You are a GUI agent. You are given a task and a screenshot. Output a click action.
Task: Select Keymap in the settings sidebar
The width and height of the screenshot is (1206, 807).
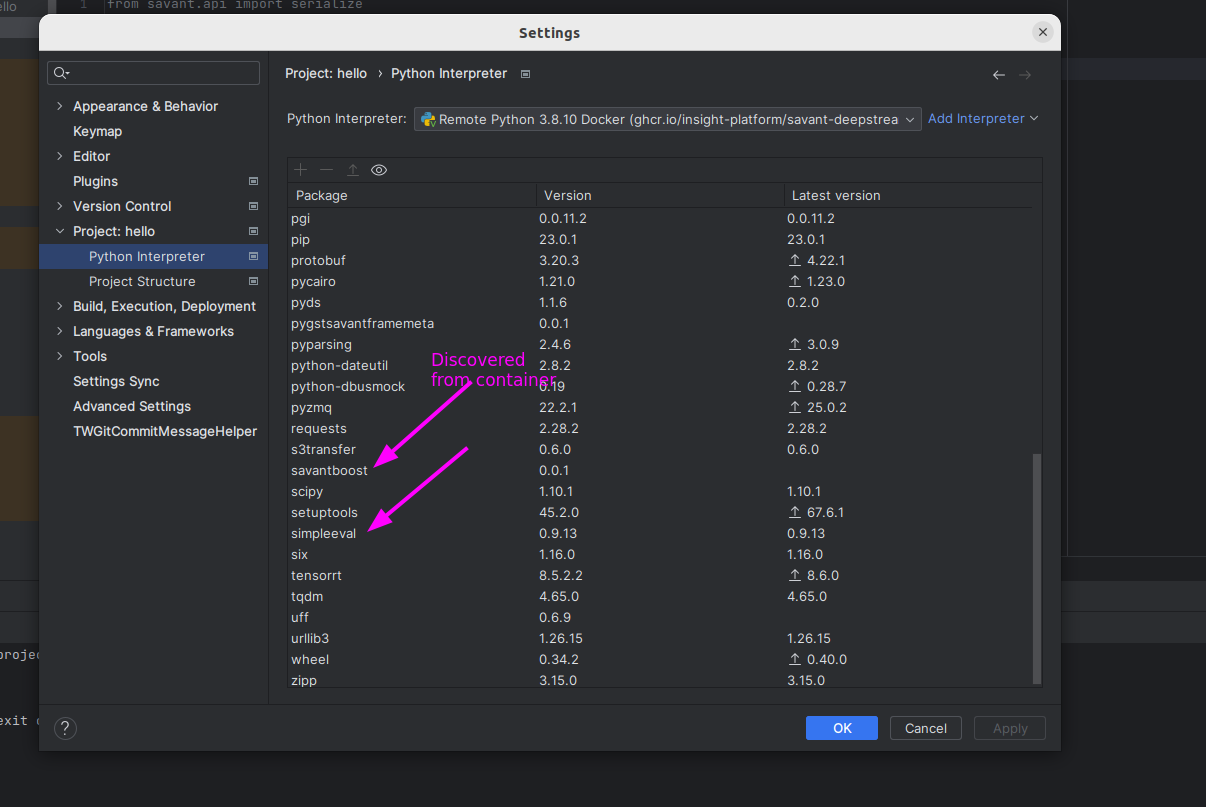96,131
